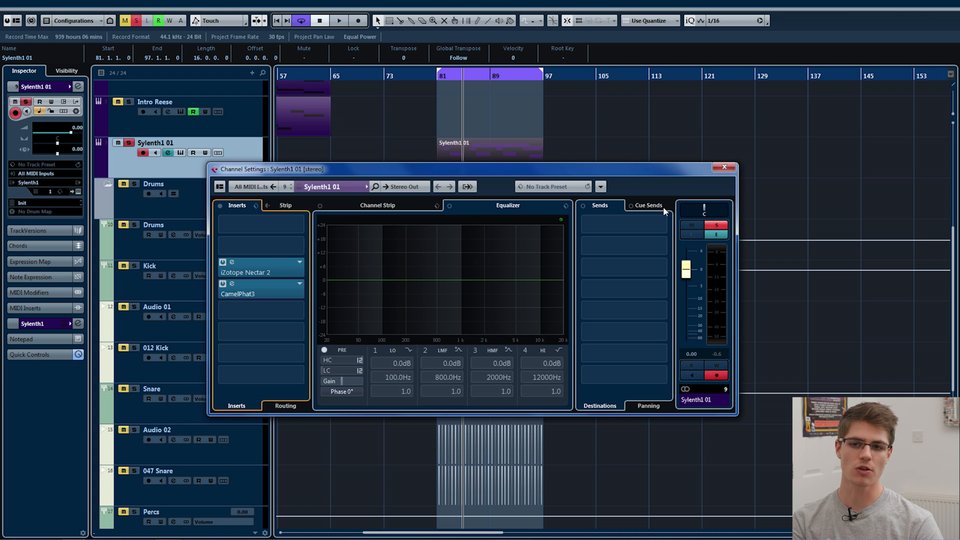Go to previous marker in transport
The image size is (960, 540).
pyautogui.click(x=277, y=20)
